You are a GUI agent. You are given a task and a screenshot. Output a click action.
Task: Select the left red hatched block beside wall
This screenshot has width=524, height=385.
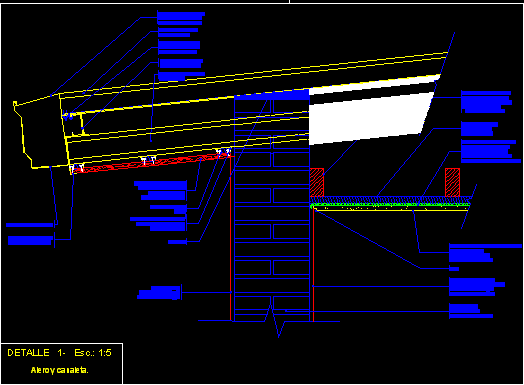317,182
